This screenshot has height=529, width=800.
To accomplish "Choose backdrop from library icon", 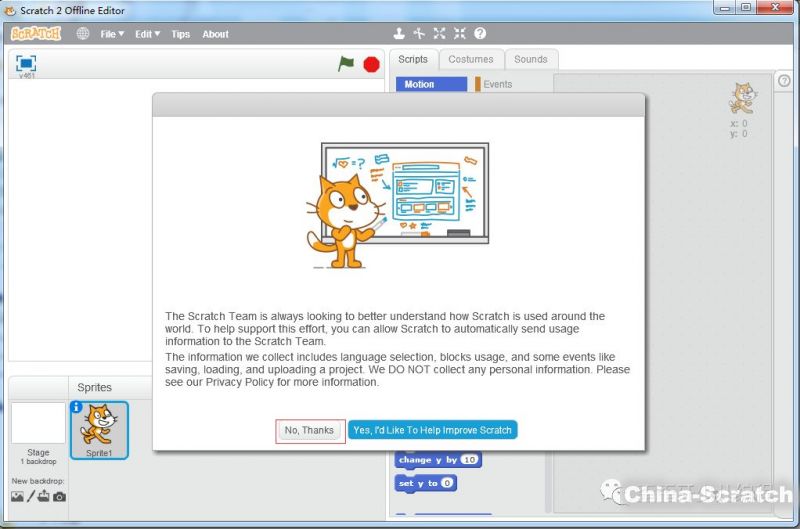I will (x=17, y=497).
